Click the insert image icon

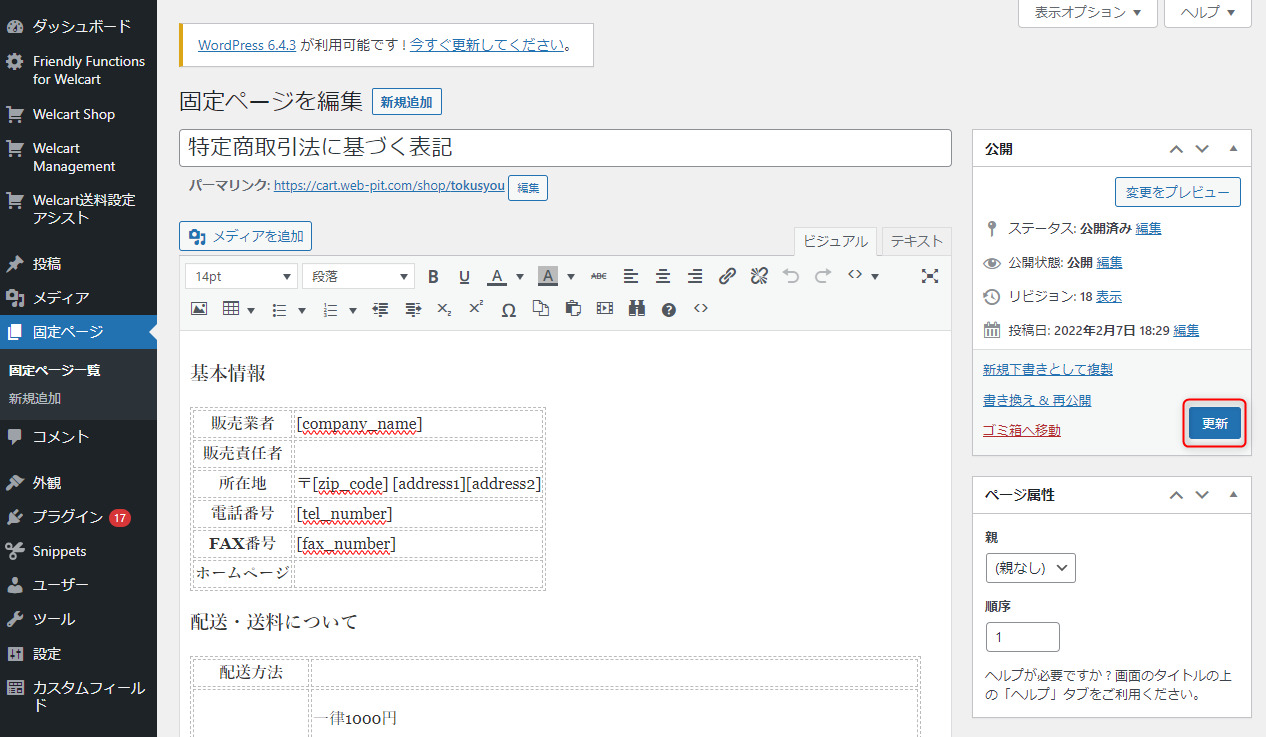click(199, 310)
